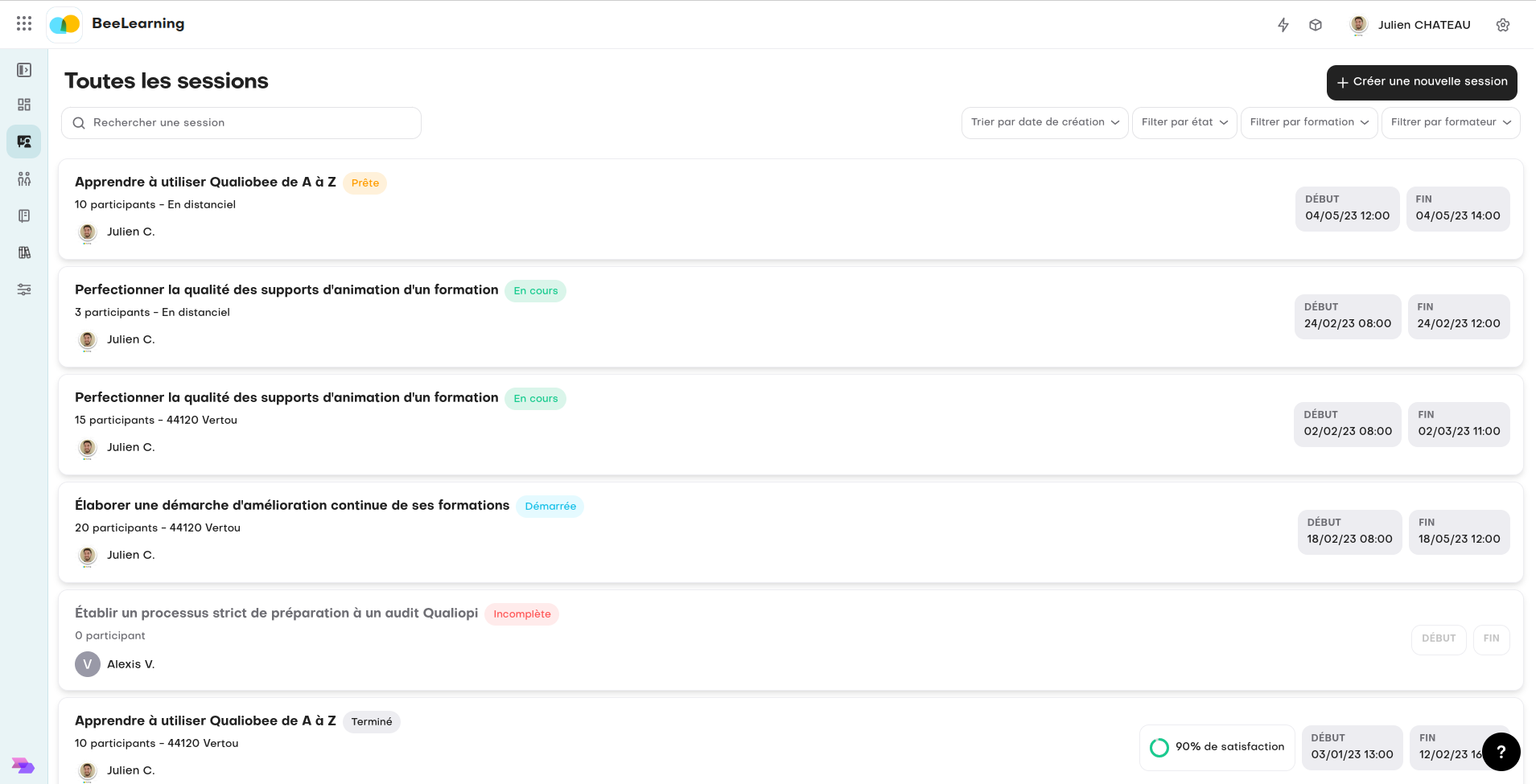1536x784 pixels.
Task: Focus the Rechercher une session field
Action: pos(241,123)
